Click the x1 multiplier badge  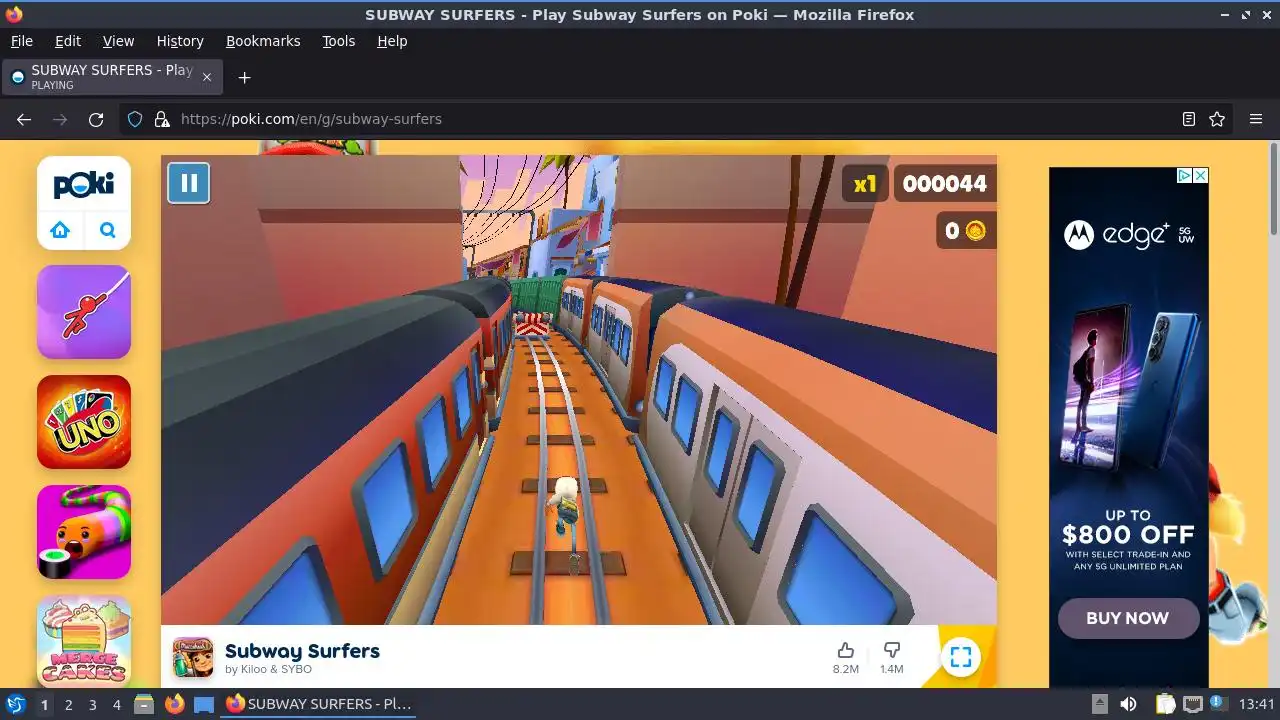pos(865,184)
